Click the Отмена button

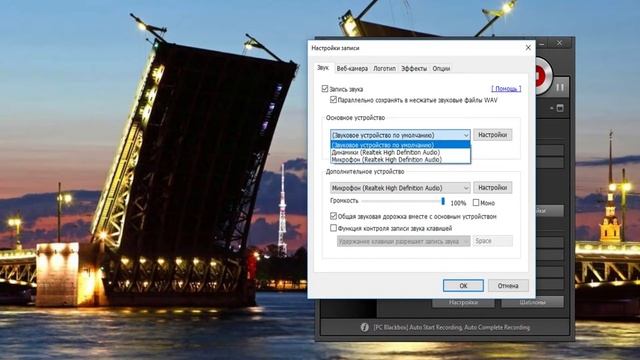tap(508, 286)
